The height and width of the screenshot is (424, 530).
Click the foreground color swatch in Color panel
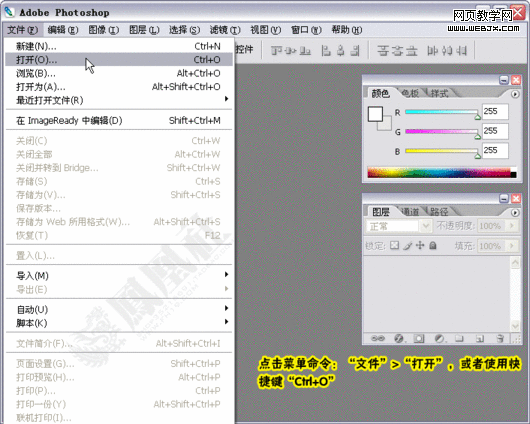pos(375,114)
